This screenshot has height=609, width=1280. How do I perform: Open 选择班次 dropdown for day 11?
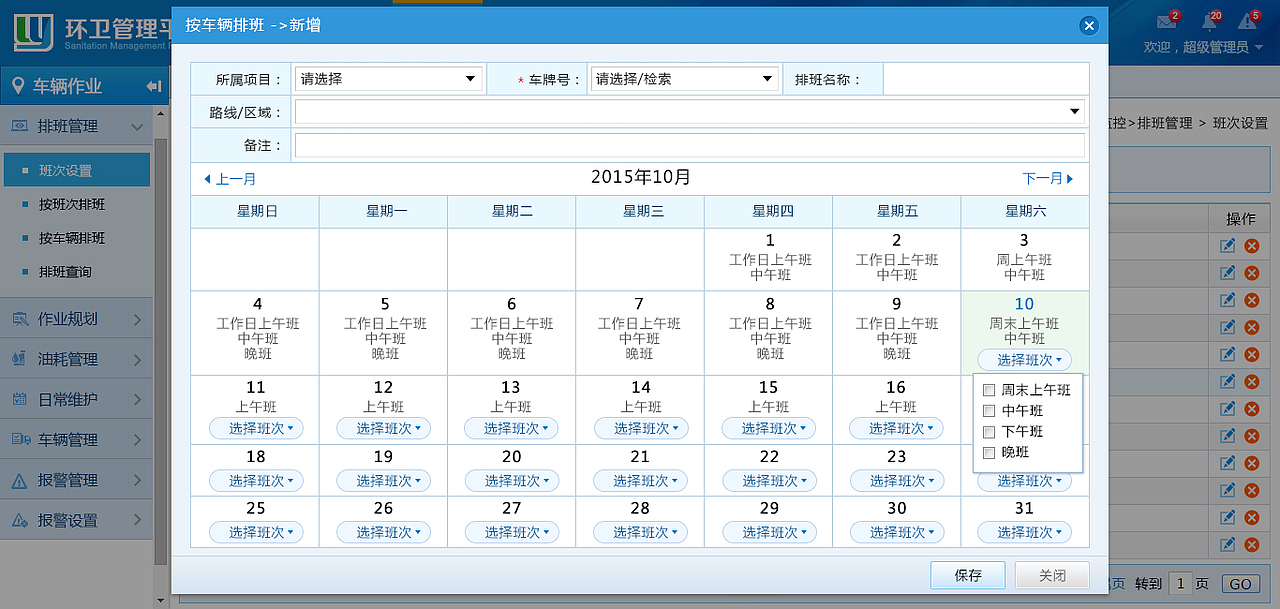pos(256,429)
